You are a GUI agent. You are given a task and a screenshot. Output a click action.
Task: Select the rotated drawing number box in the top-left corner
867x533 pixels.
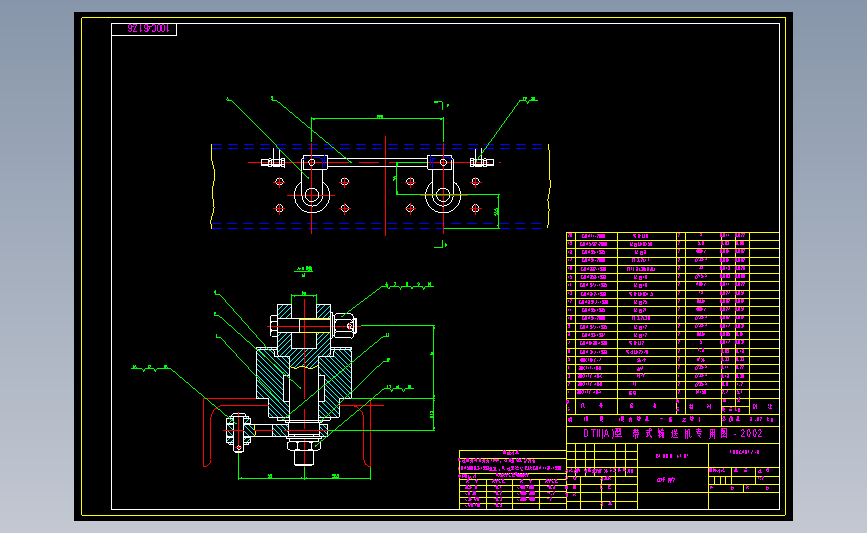(x=144, y=29)
